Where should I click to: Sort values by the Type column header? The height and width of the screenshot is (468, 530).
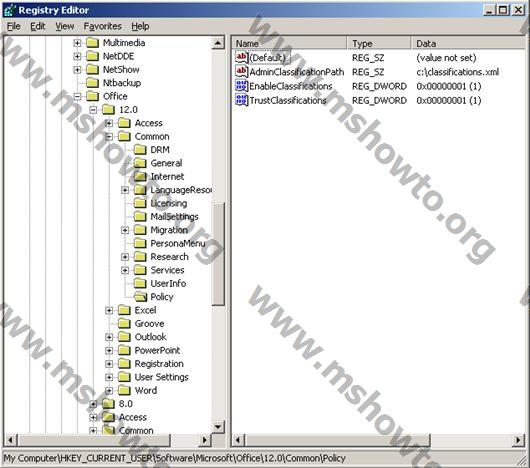pyautogui.click(x=379, y=43)
